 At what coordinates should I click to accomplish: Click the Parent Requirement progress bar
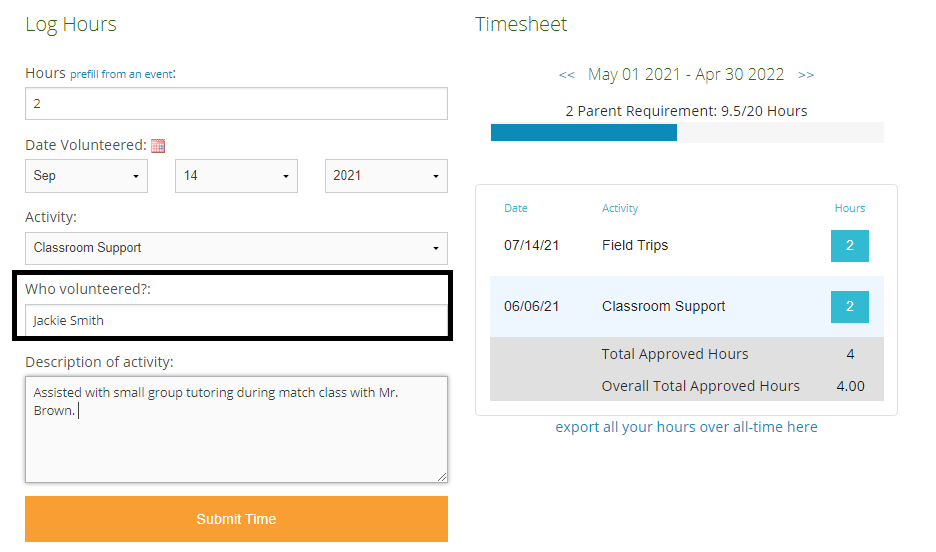click(686, 132)
